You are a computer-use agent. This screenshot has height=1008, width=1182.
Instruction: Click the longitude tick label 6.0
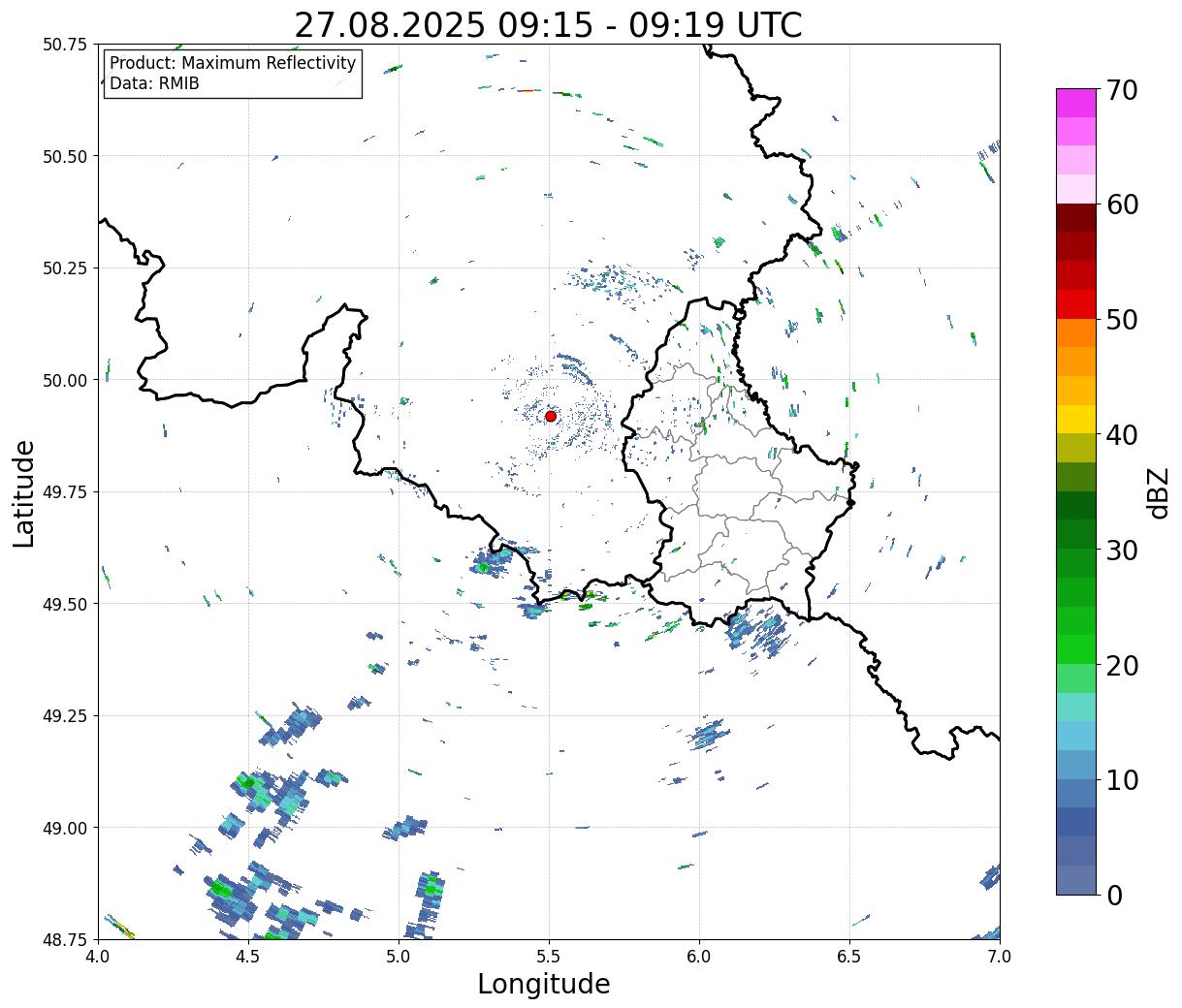click(699, 958)
